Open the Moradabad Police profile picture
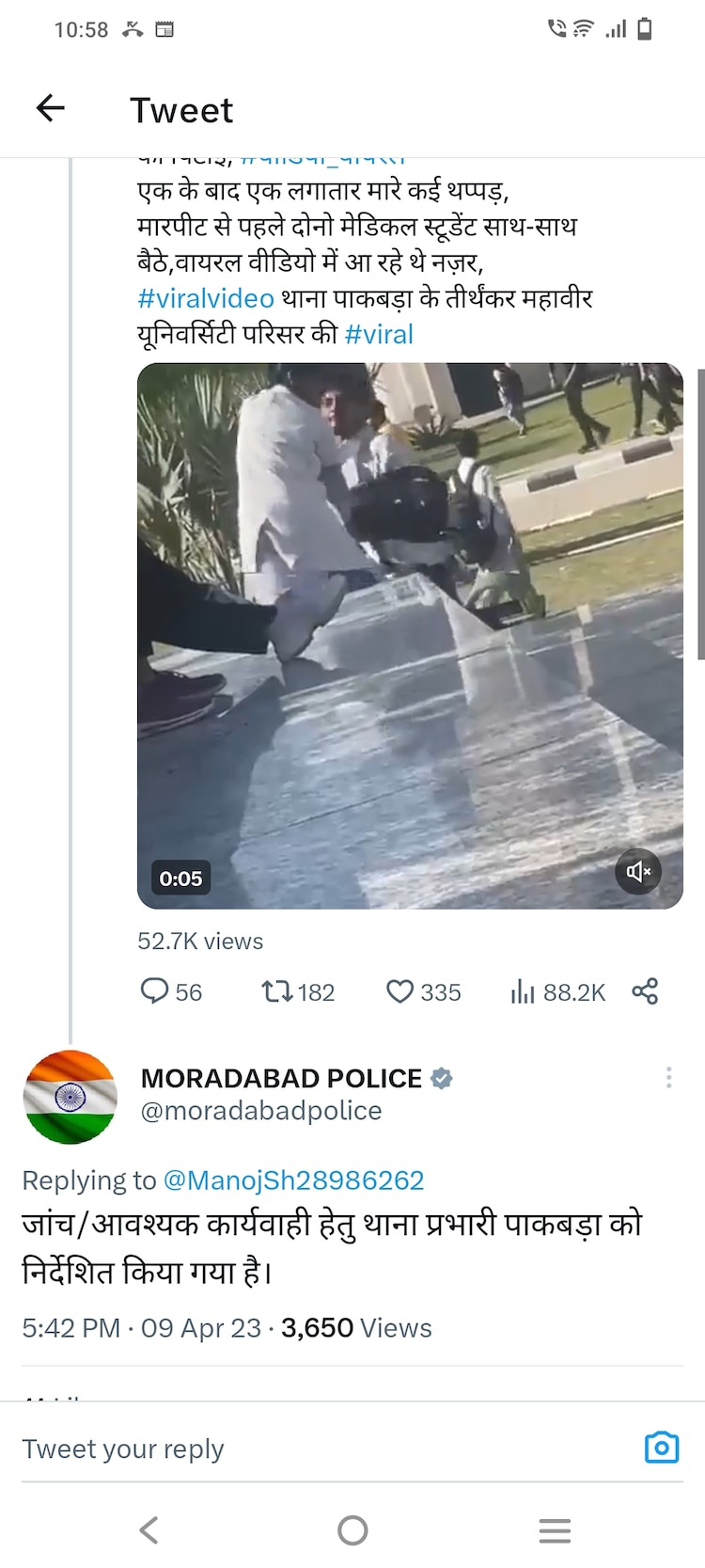This screenshot has height=1568, width=705. click(x=70, y=1097)
